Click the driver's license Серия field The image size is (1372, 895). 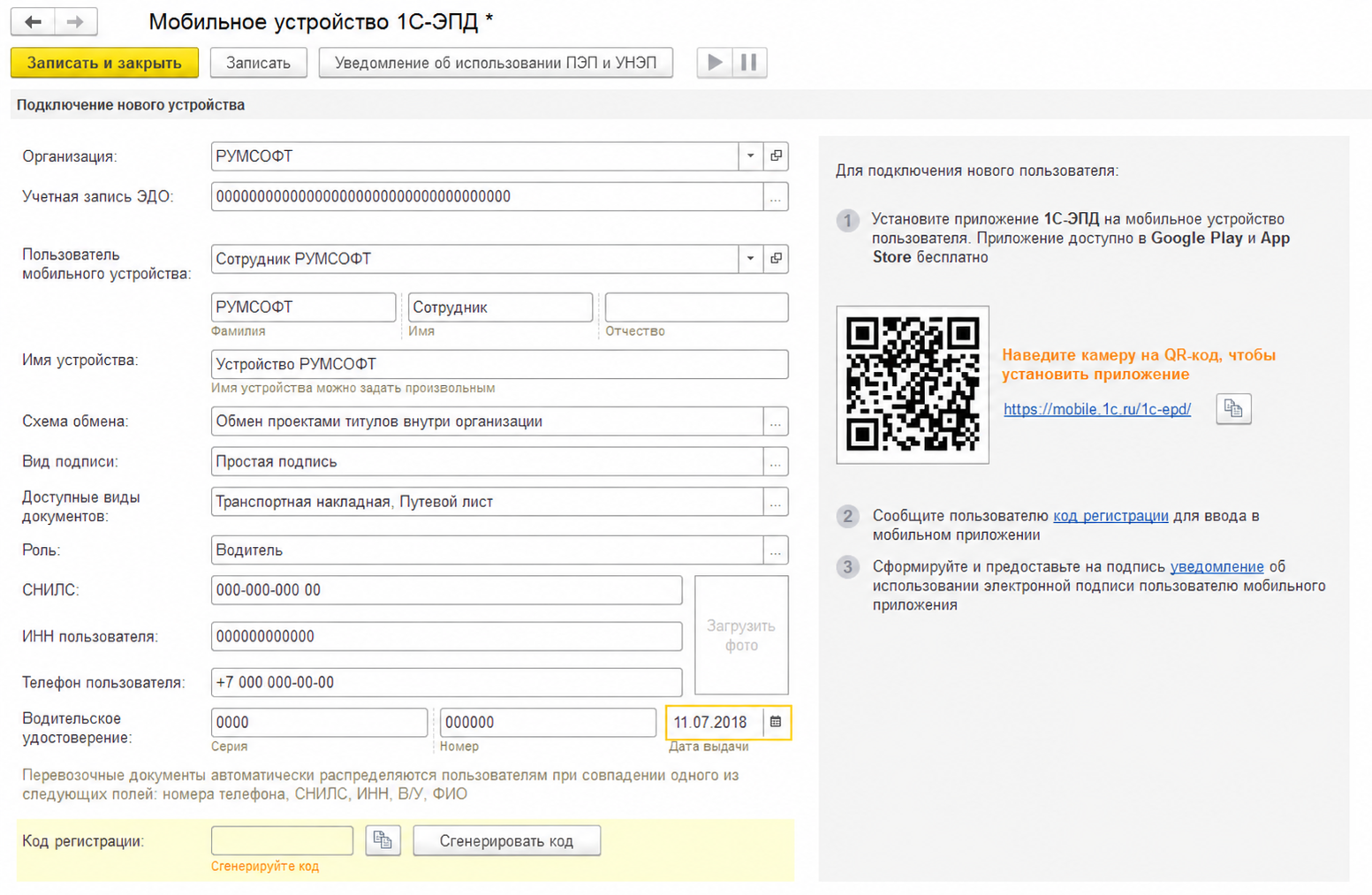point(319,722)
